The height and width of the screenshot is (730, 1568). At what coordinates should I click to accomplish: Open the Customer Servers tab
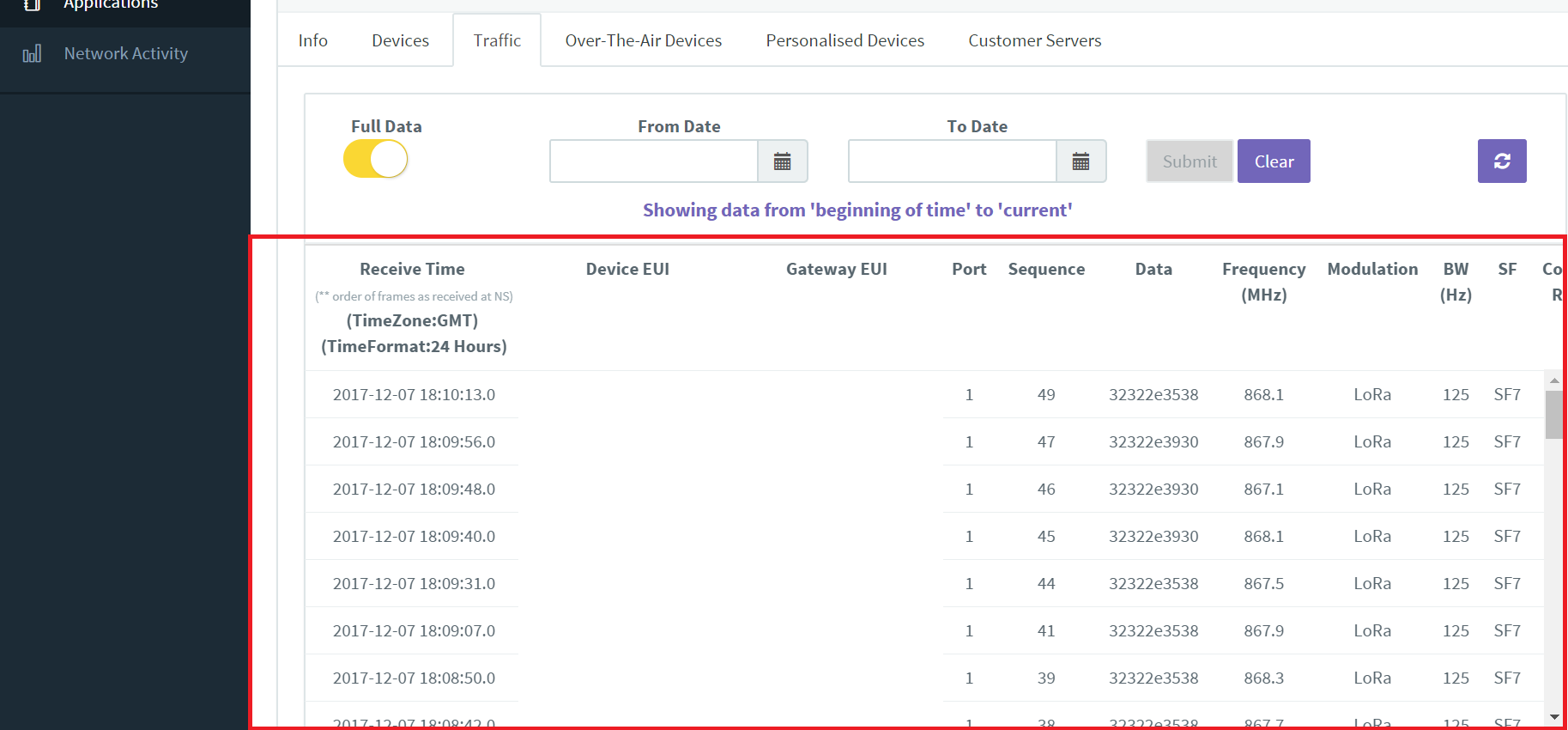pos(1035,40)
